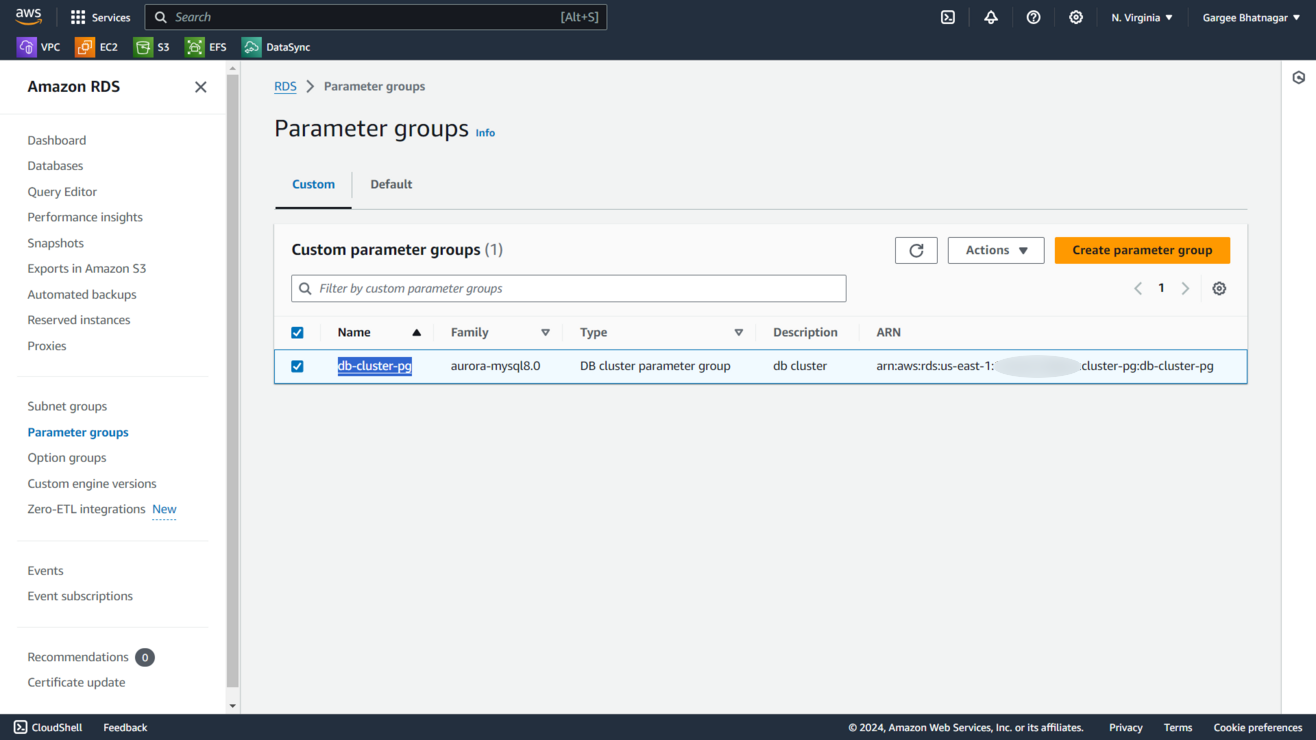
Task: Focus the filter by custom parameter groups field
Action: (569, 288)
